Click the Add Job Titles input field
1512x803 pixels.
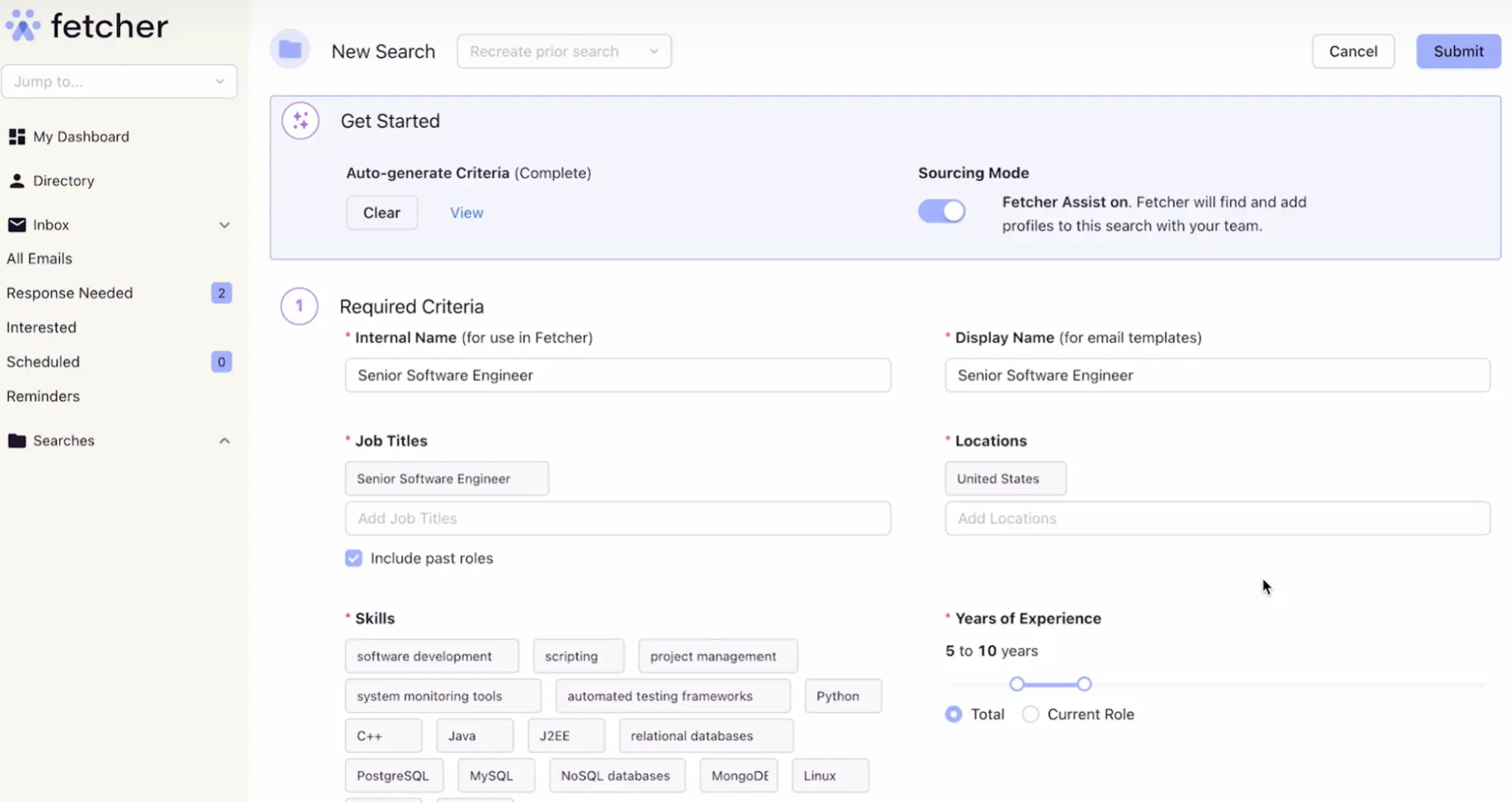click(x=617, y=518)
